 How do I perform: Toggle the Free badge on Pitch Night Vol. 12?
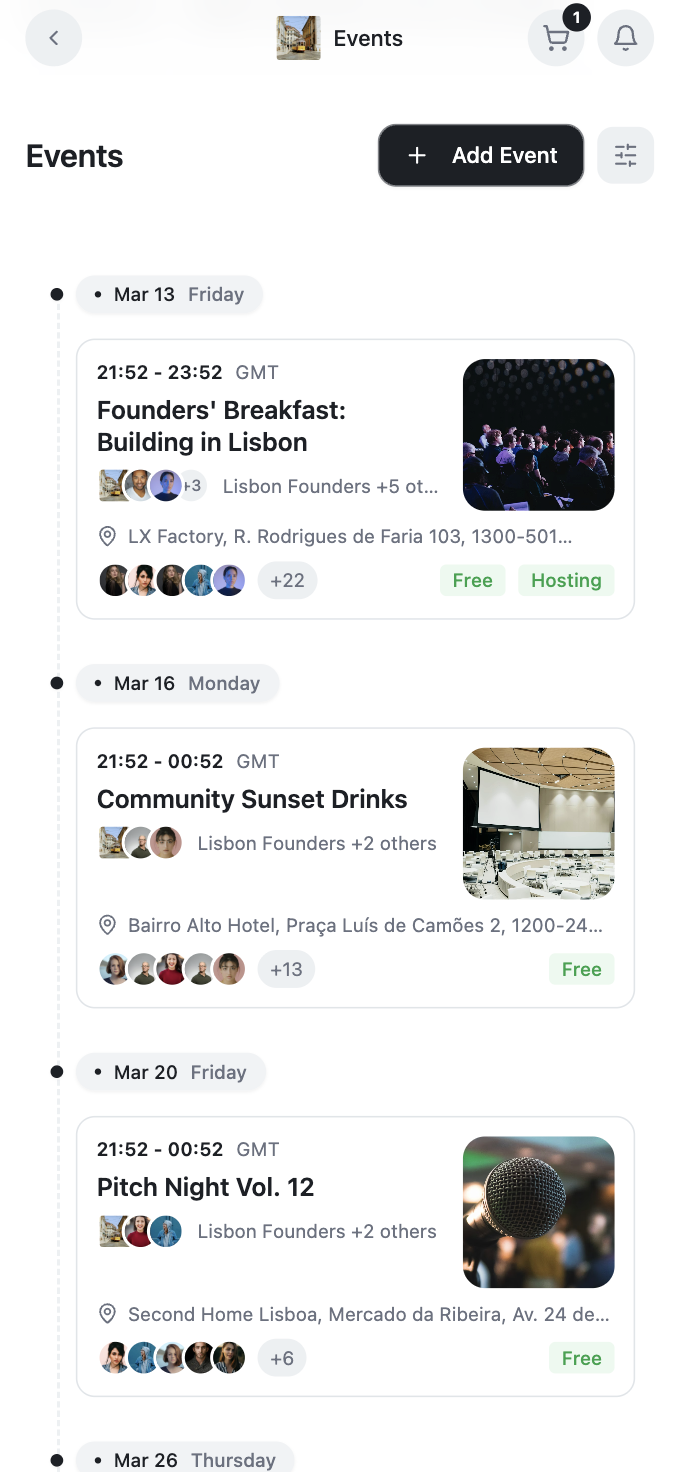pos(581,1358)
